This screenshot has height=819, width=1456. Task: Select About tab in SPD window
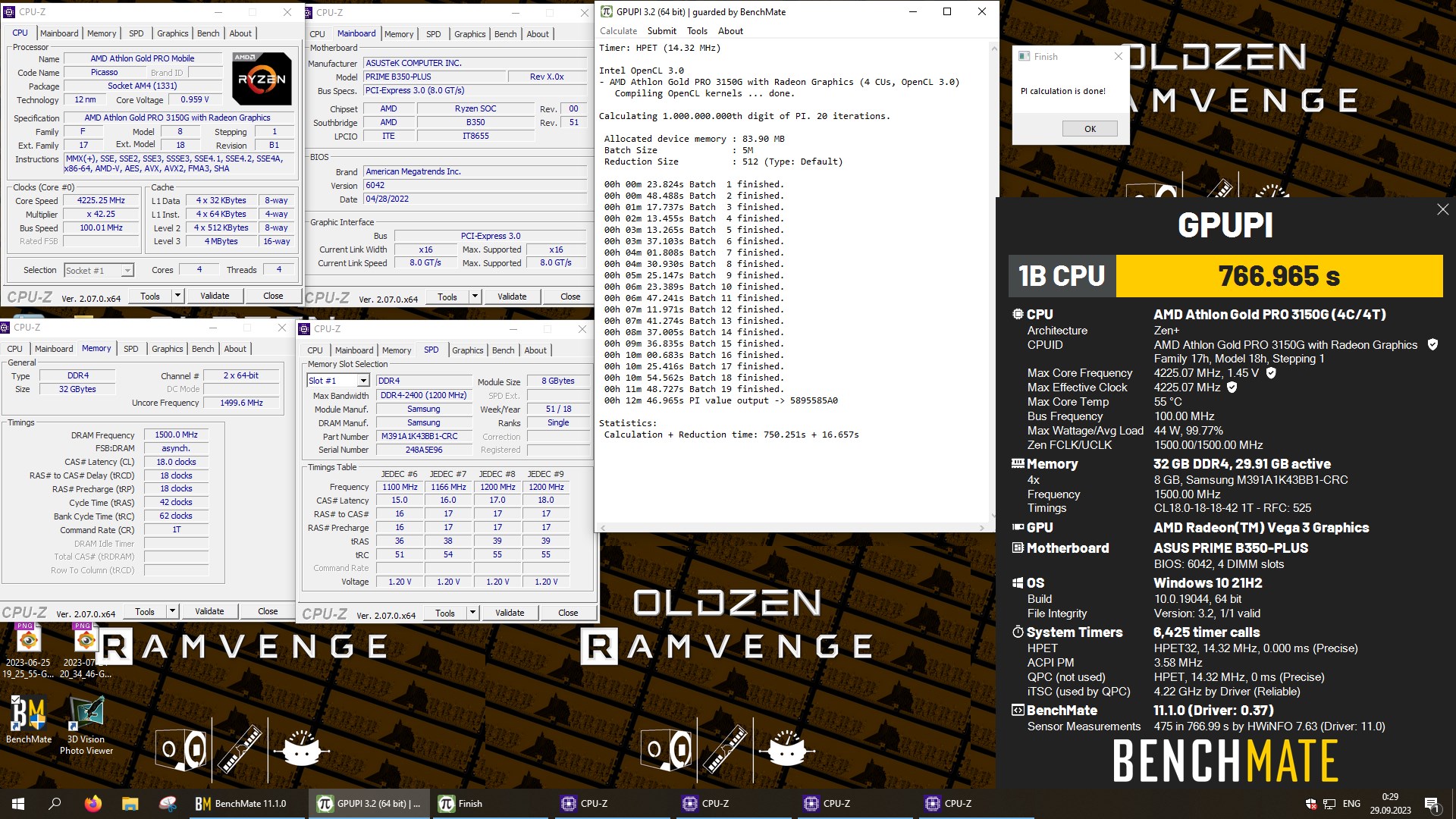(535, 350)
